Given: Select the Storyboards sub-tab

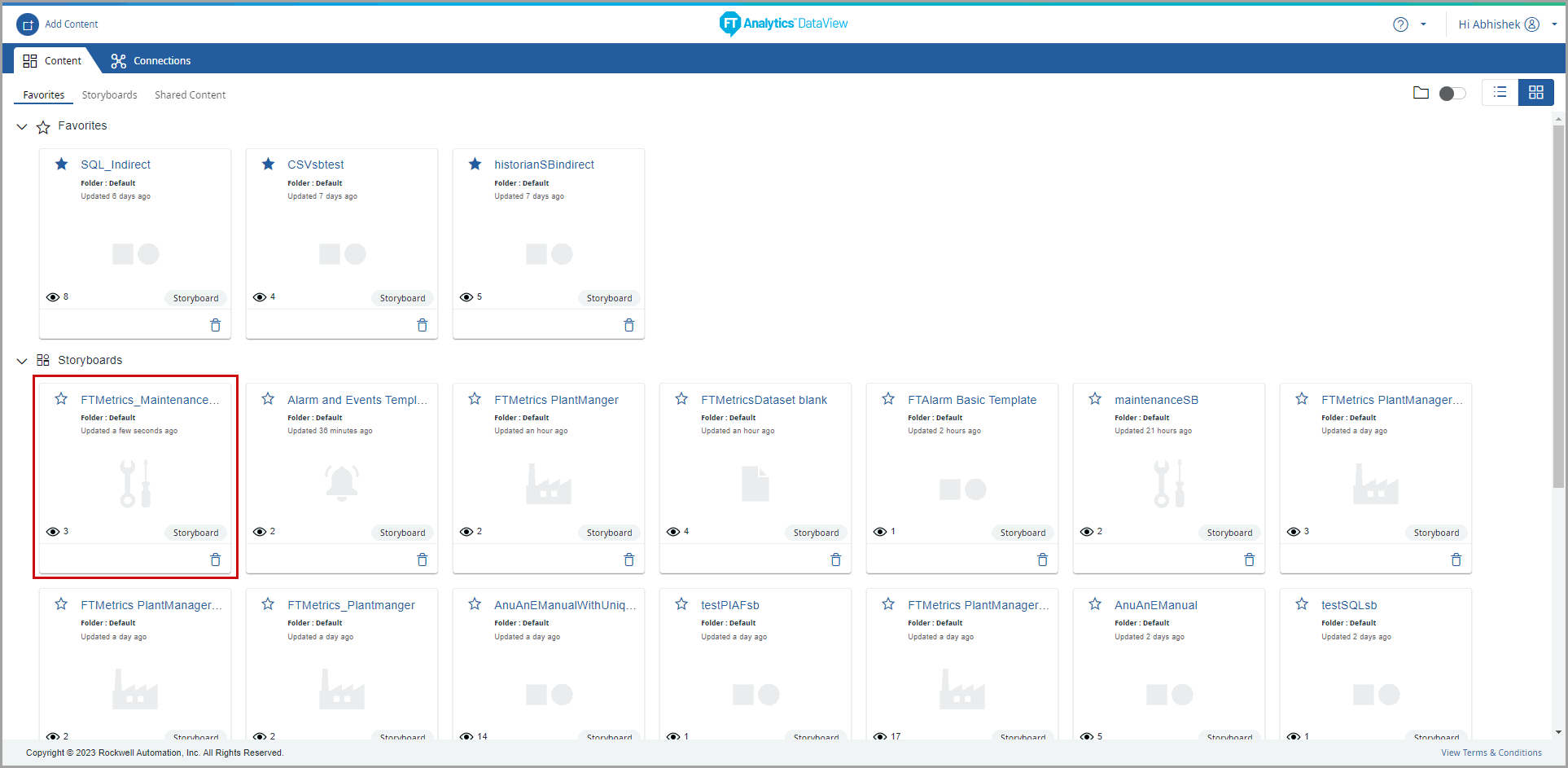Looking at the screenshot, I should coord(109,95).
